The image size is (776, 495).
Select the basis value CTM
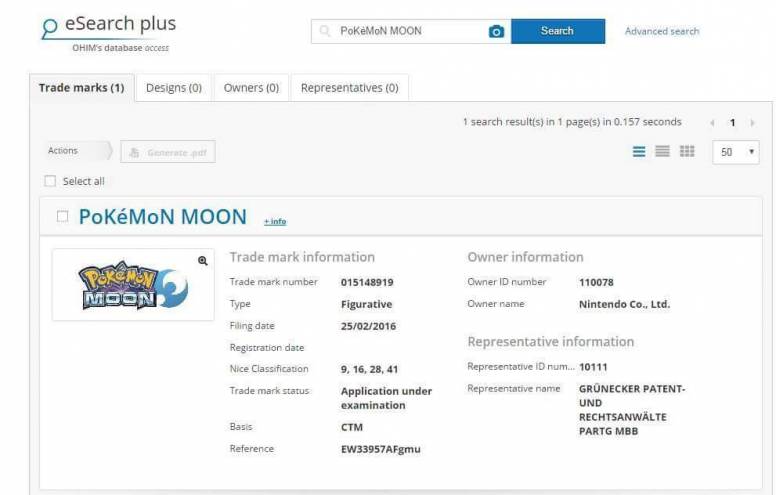click(351, 427)
